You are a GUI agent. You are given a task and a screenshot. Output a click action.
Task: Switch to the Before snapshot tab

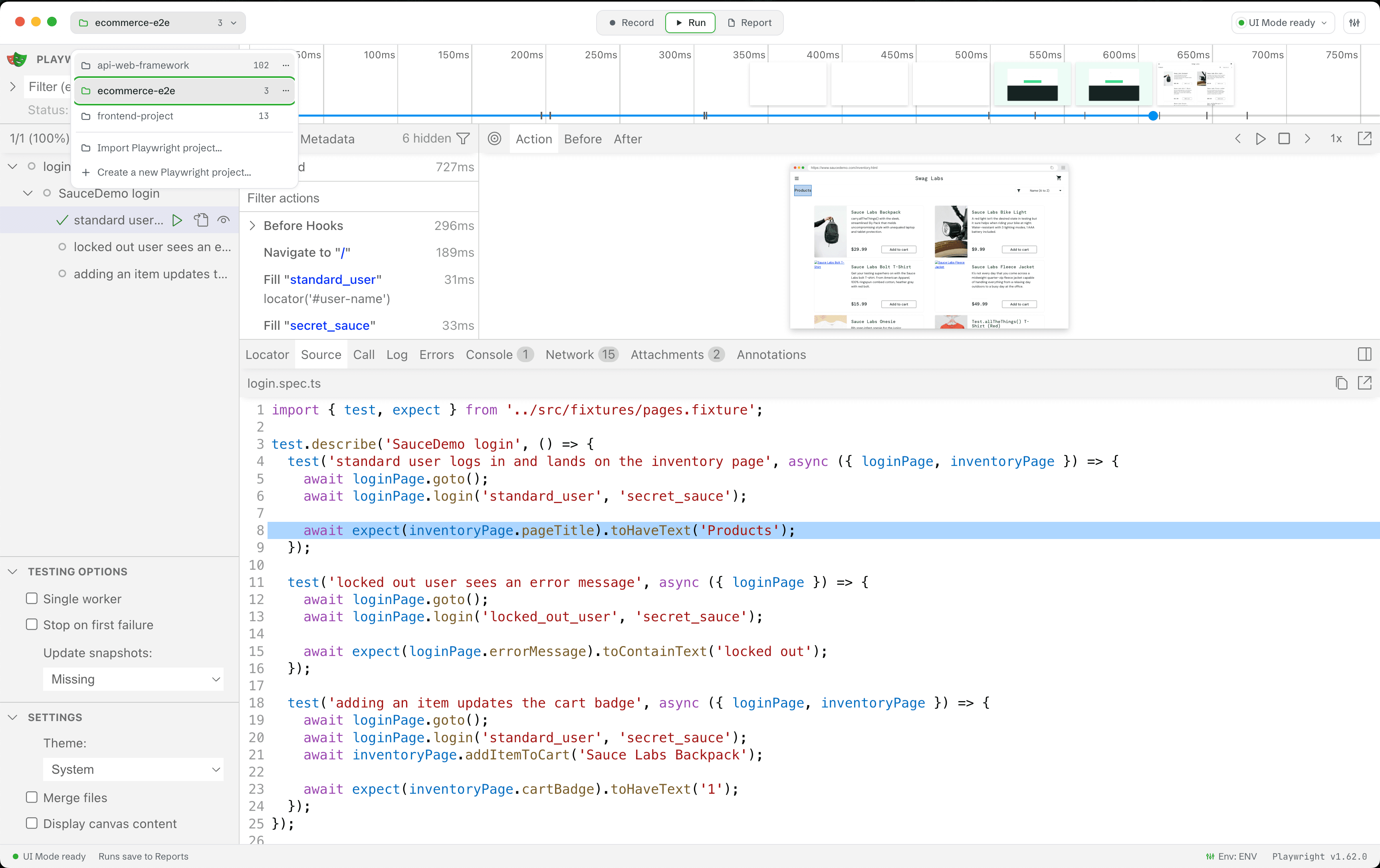tap(583, 139)
